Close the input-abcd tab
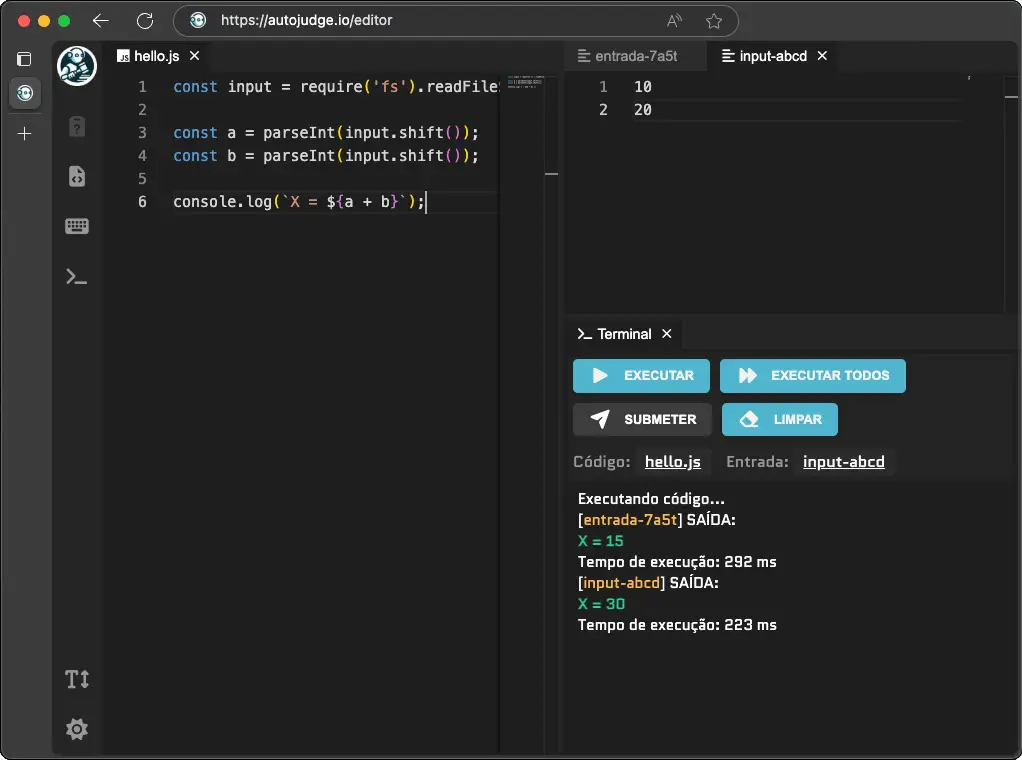Screen dimensions: 1022x760 click(x=823, y=56)
